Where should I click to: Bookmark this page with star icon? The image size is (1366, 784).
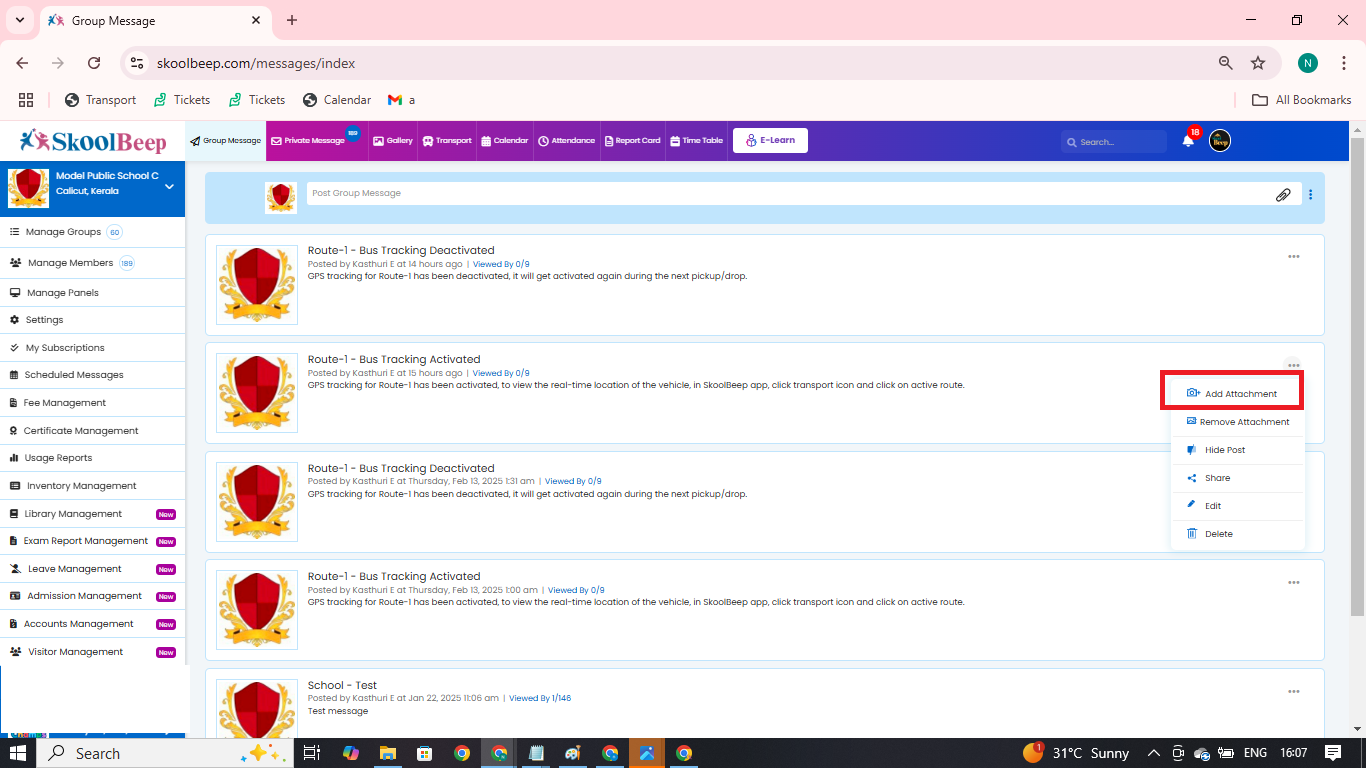coord(1258,63)
